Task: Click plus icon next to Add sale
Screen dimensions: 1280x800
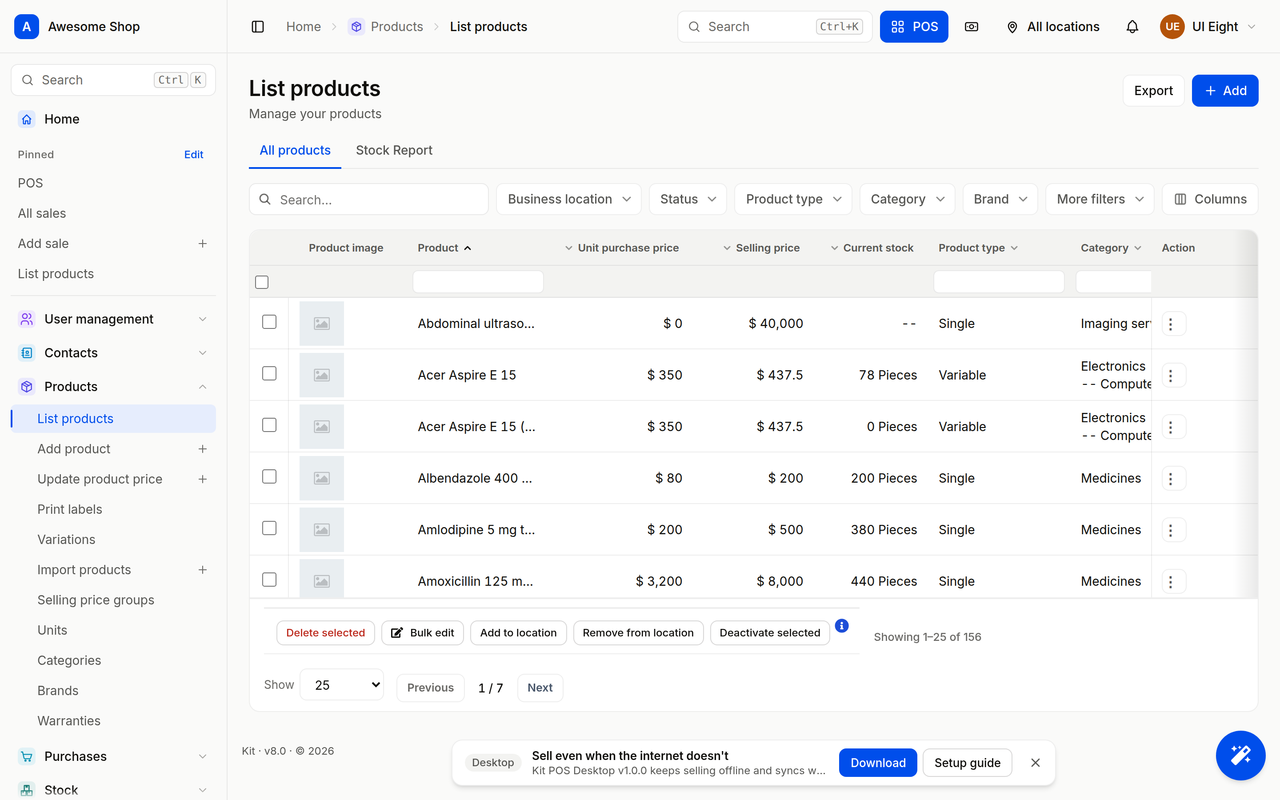Action: [202, 244]
